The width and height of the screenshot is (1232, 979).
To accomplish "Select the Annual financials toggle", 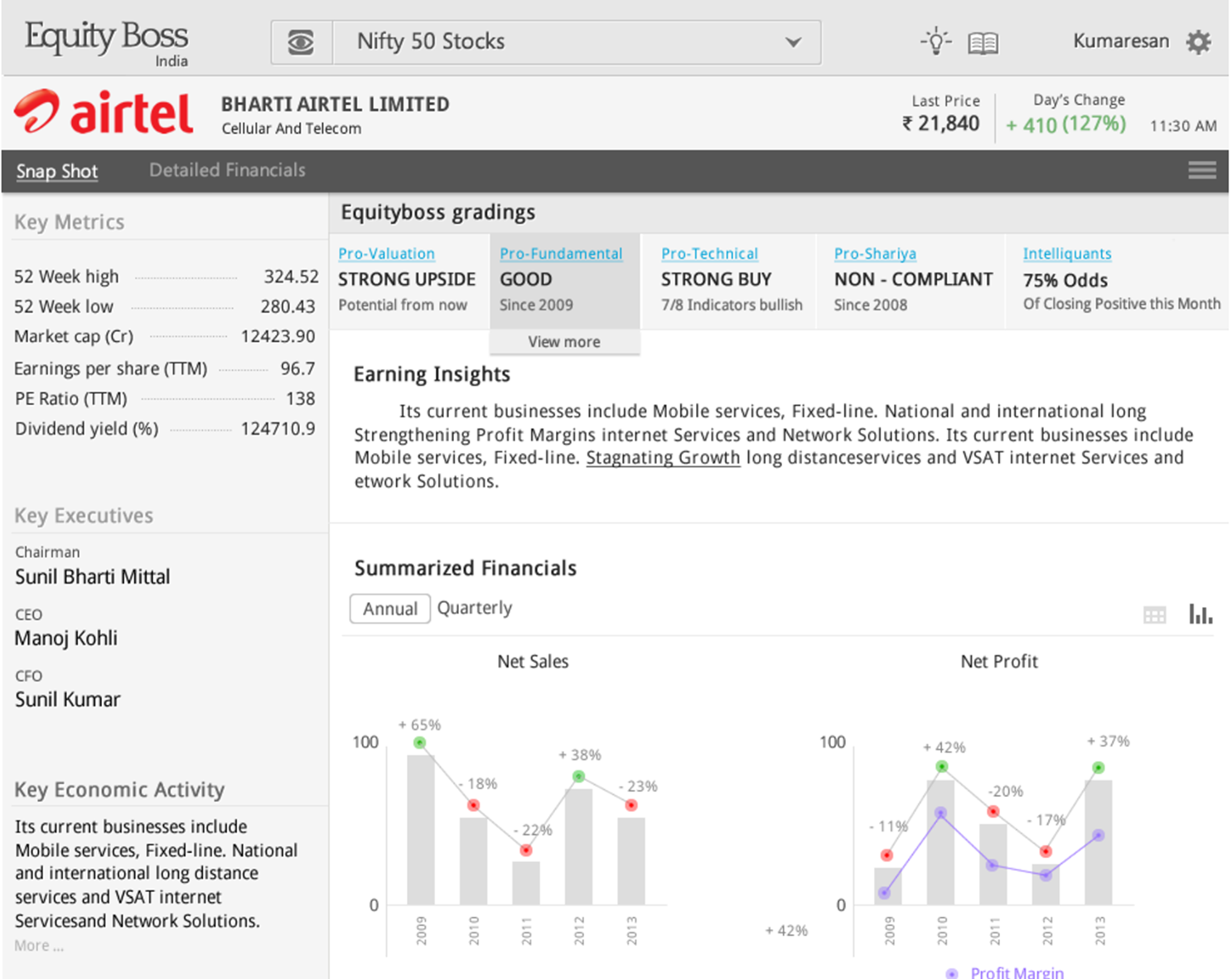I will (x=390, y=609).
